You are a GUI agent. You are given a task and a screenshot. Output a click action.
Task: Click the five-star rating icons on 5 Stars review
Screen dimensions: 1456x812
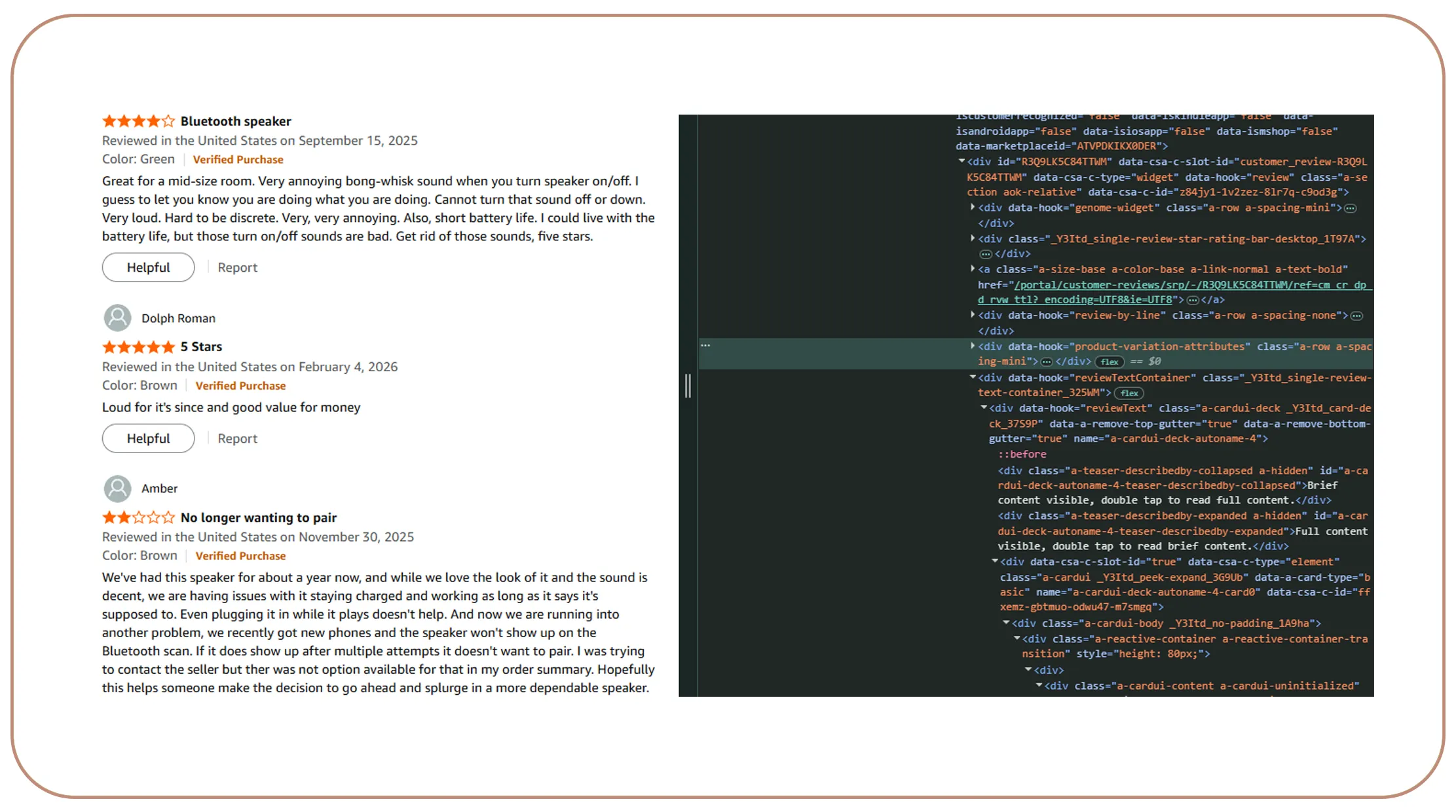[x=138, y=347]
